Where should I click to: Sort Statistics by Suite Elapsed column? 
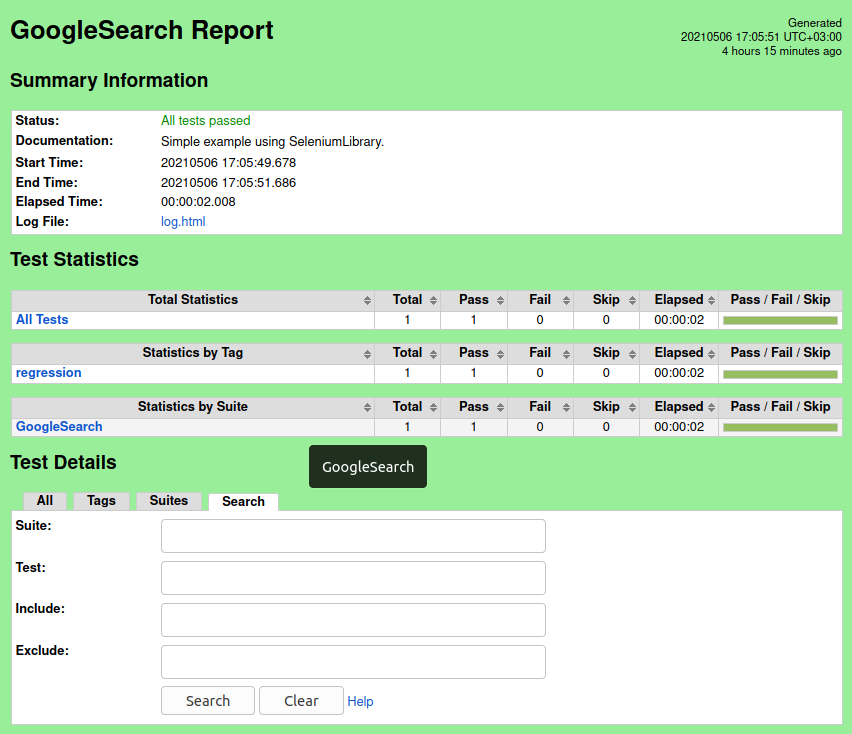click(679, 407)
